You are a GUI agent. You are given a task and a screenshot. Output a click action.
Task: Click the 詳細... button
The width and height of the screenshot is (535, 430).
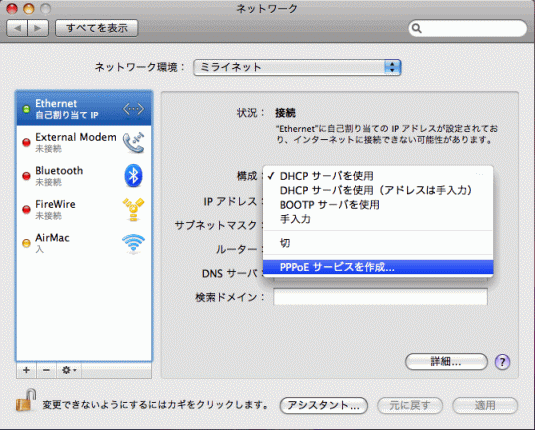click(446, 362)
